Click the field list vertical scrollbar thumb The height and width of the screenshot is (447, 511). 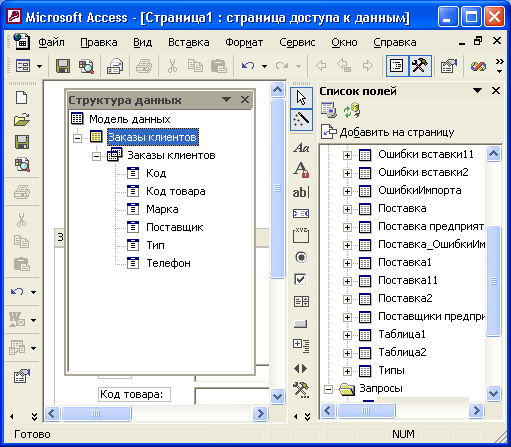(493, 281)
